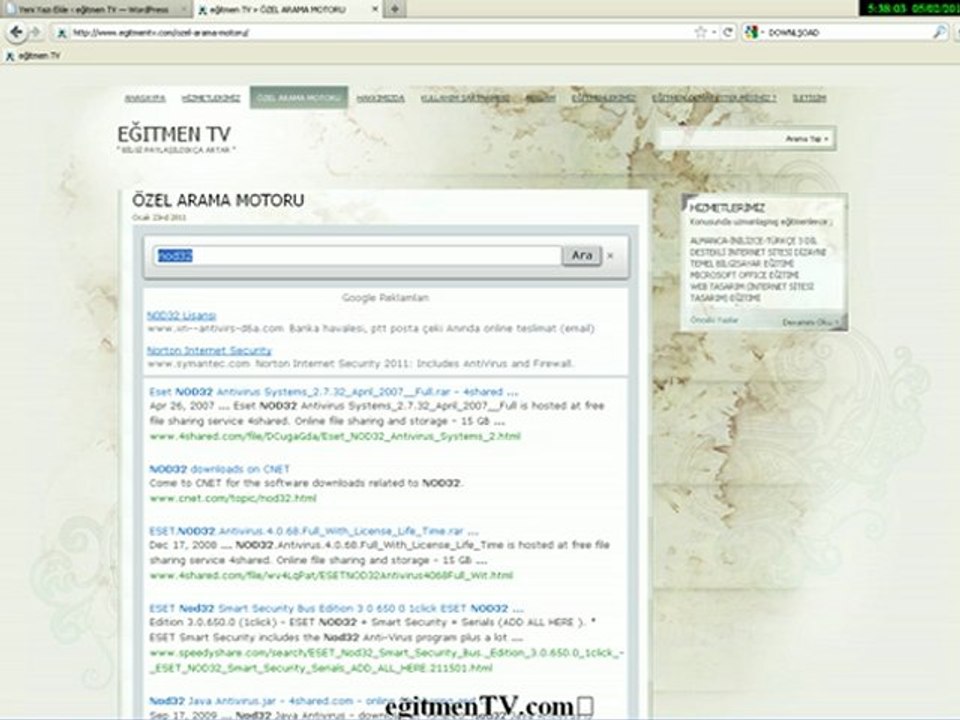Screen dimensions: 960x720
Task: Click the address bar URL field
Action: (x=380, y=32)
